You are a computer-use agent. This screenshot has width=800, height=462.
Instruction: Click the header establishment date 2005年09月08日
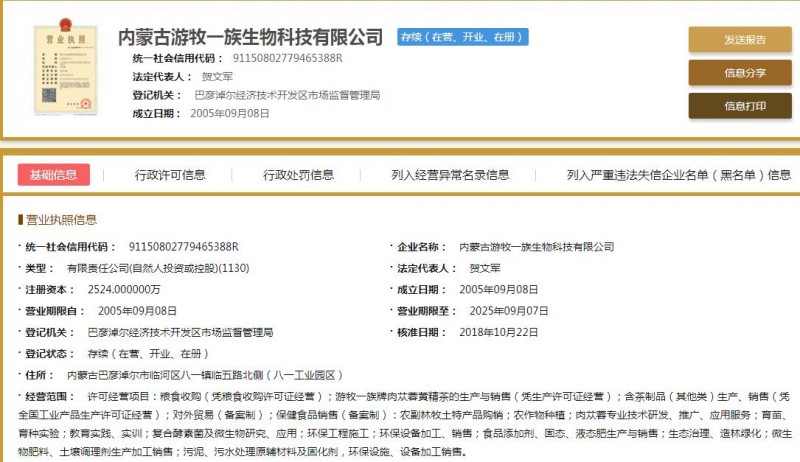pos(230,113)
